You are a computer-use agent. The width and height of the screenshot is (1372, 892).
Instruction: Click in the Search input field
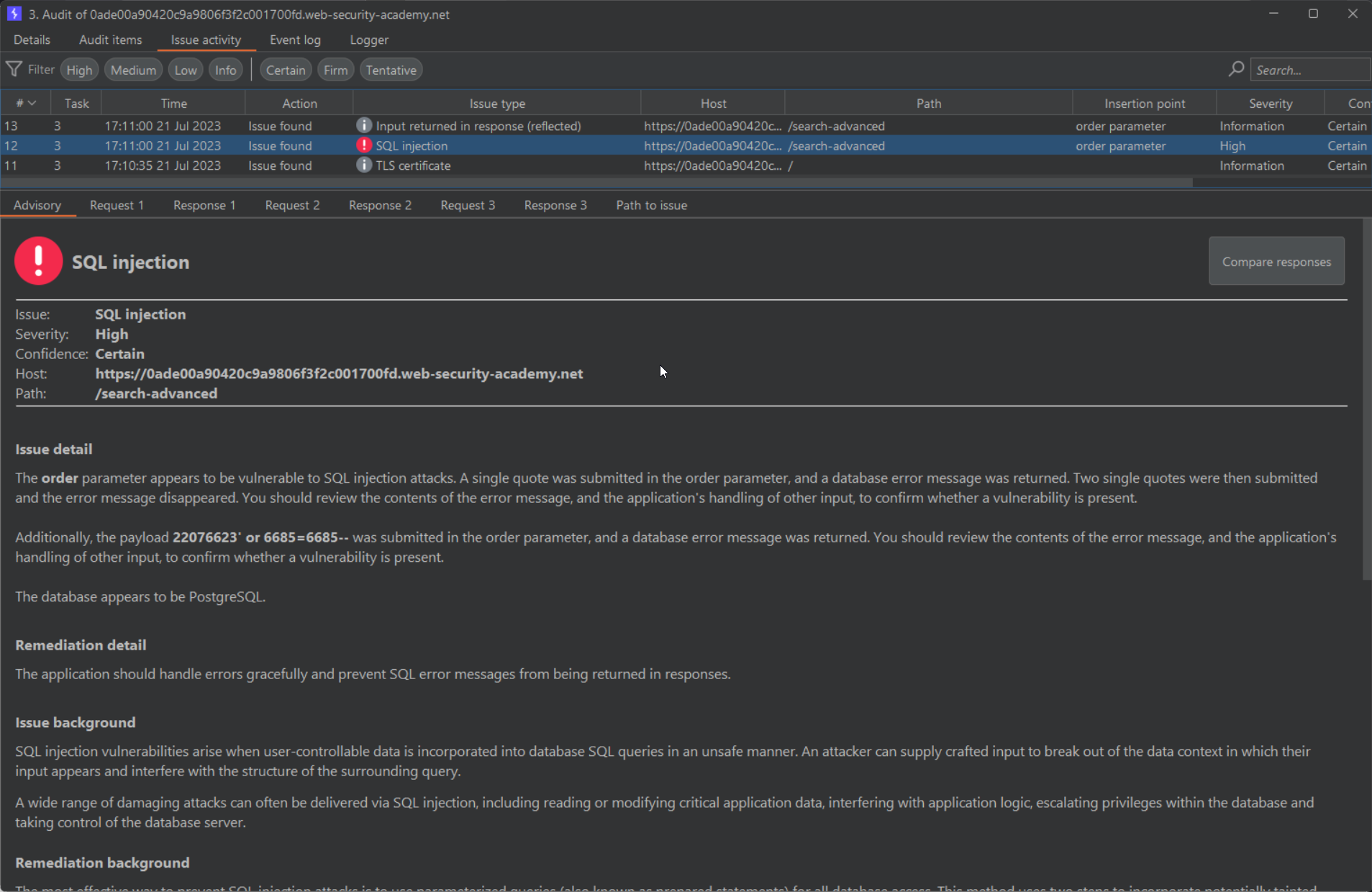coord(1308,70)
